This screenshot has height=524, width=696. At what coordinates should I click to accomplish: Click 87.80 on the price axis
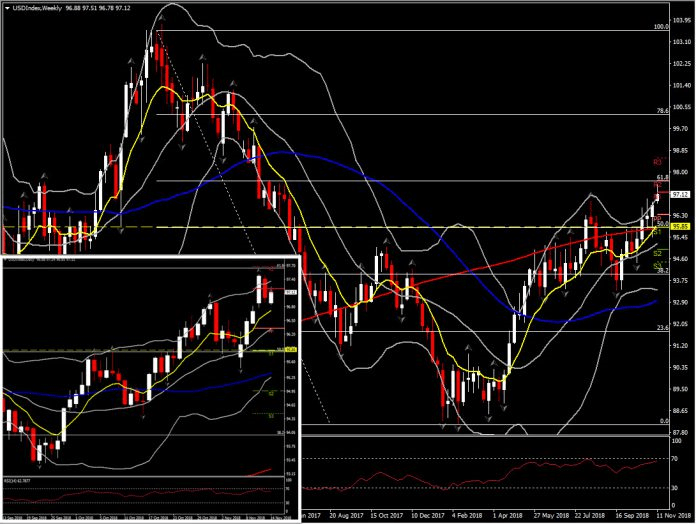pos(682,432)
